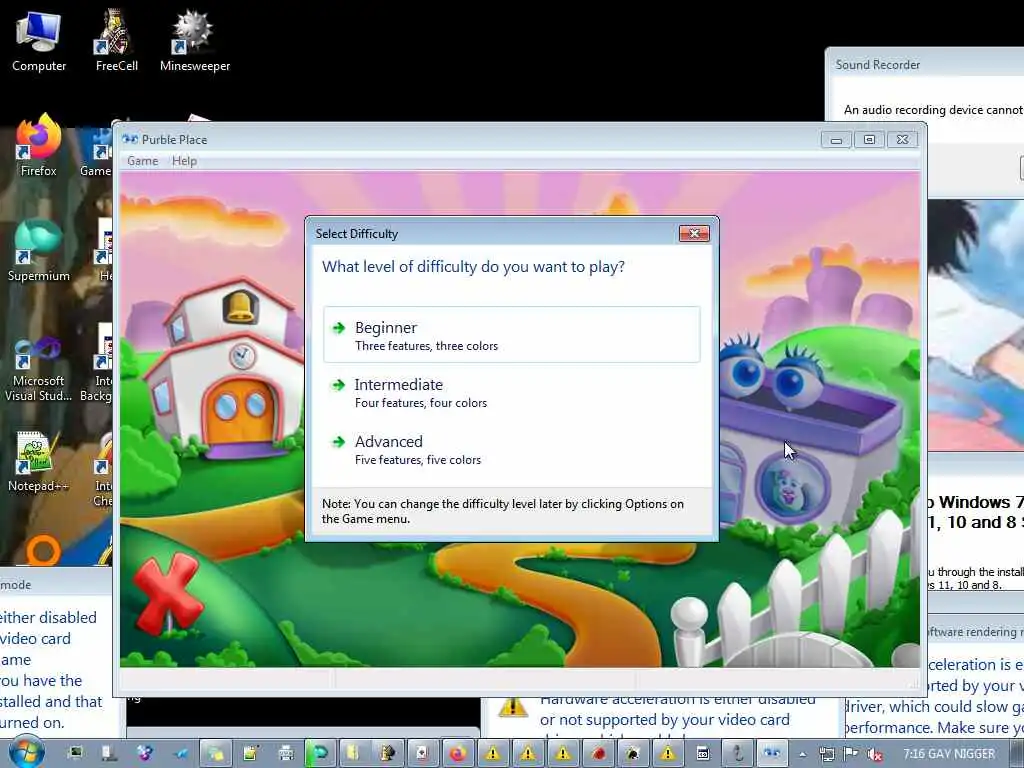The image size is (1024, 768).
Task: Click the Sound Recorder window title bar
Action: click(924, 64)
